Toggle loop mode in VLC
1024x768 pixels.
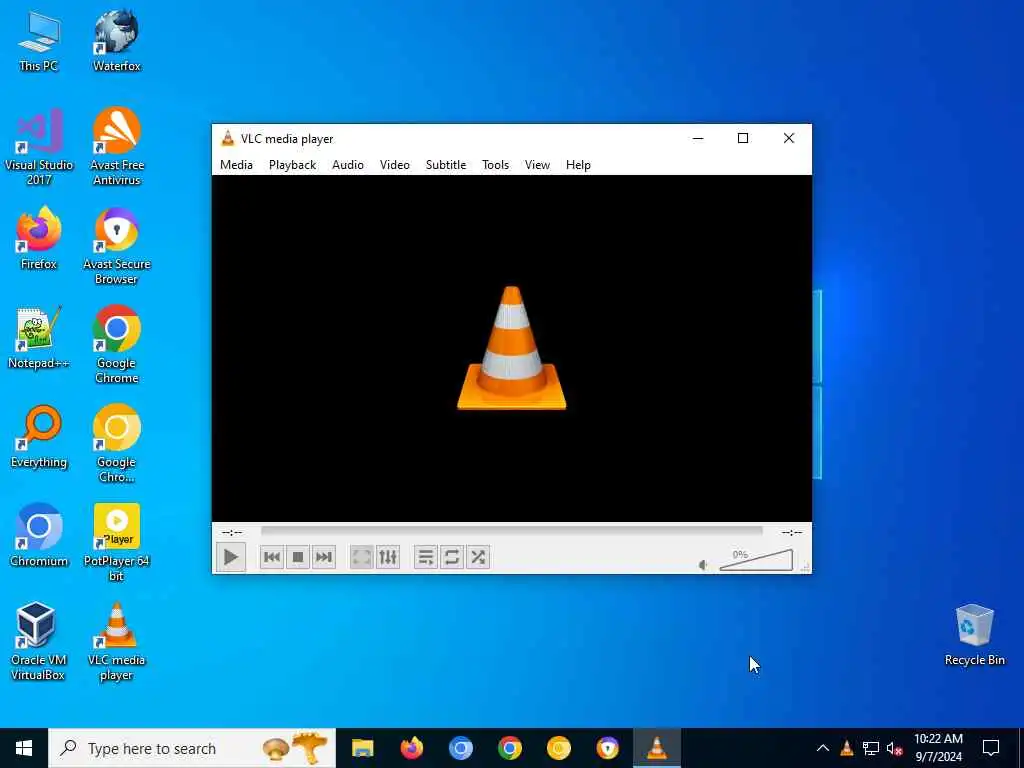[x=452, y=557]
